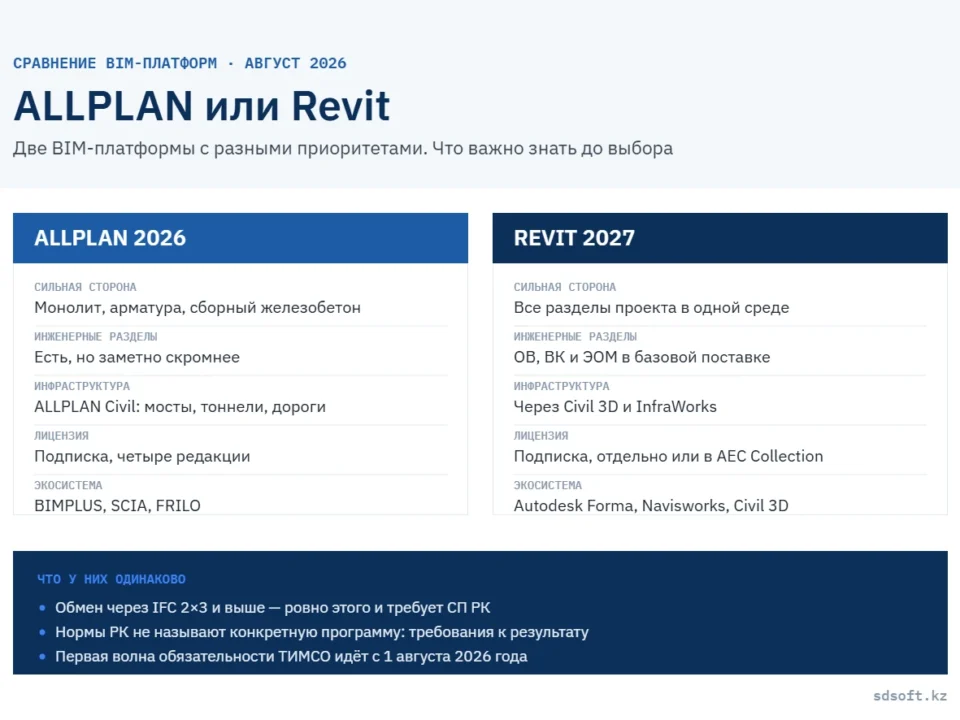Click the 'СРАВНЕНИЕ BIM-ПЛАТФОРМ · АВГУСТ 2026' overline text

click(179, 63)
